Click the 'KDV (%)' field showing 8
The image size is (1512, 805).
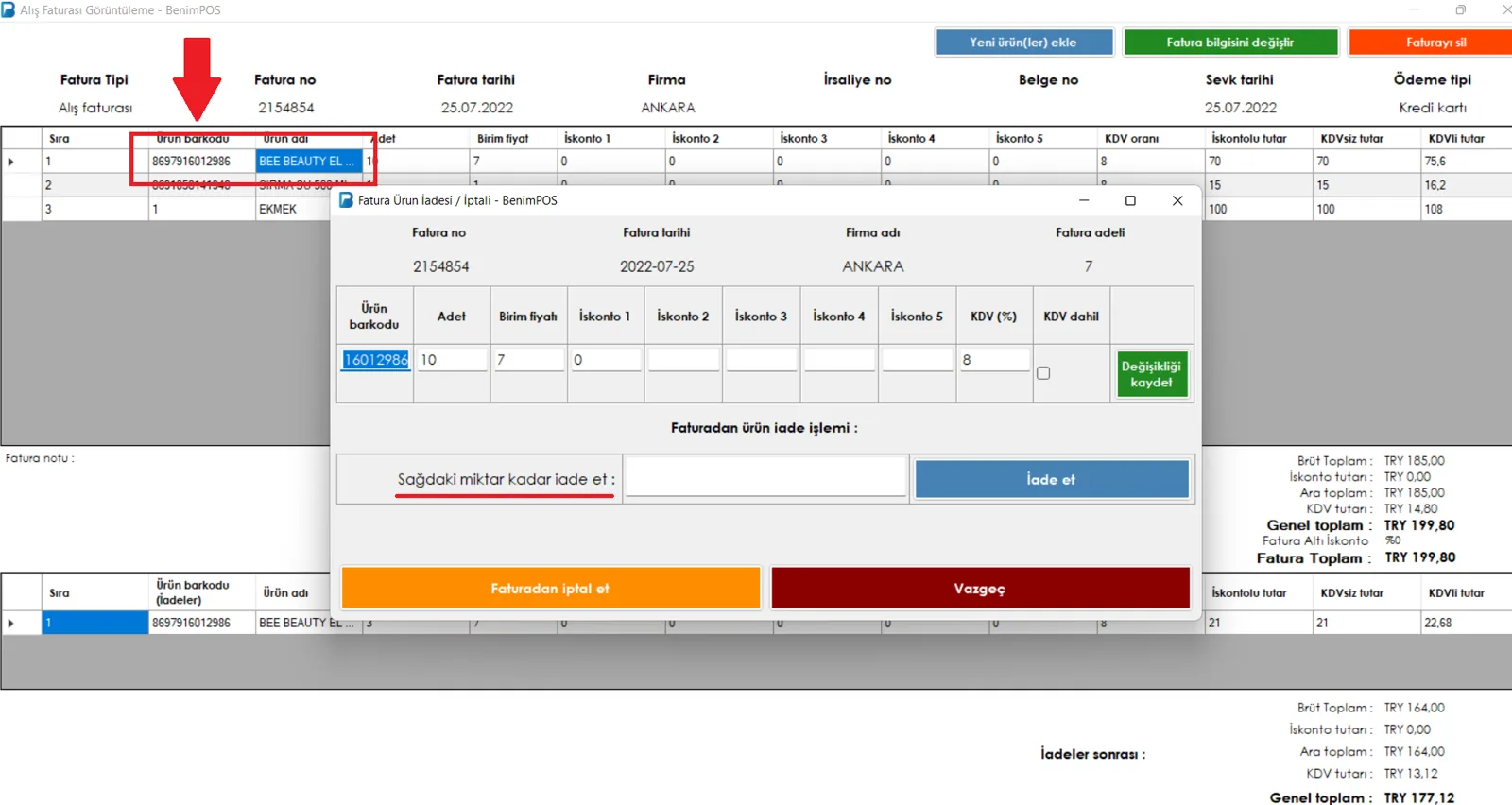pyautogui.click(x=995, y=360)
